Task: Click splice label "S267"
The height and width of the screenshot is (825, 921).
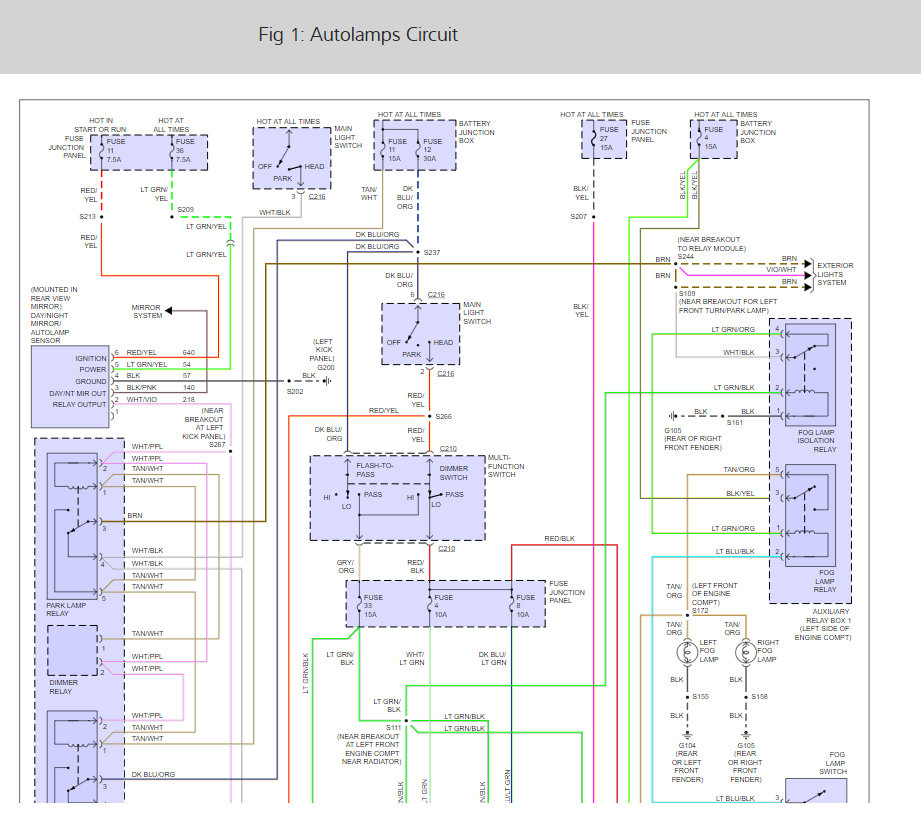Action: click(217, 445)
